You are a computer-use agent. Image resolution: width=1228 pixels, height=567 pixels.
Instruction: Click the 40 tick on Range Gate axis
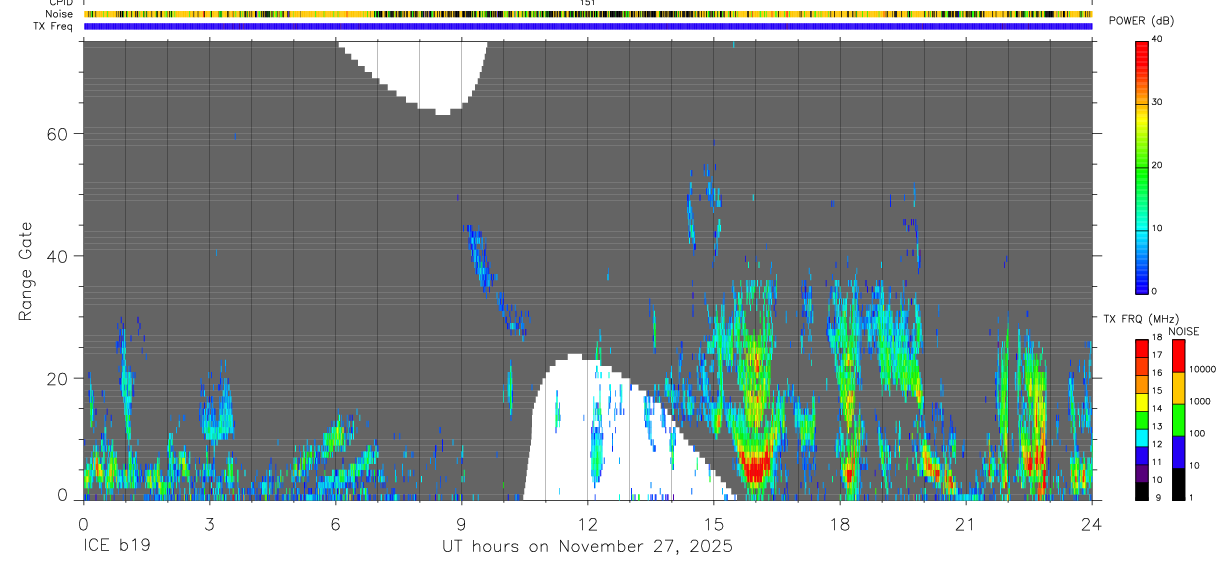(x=59, y=256)
